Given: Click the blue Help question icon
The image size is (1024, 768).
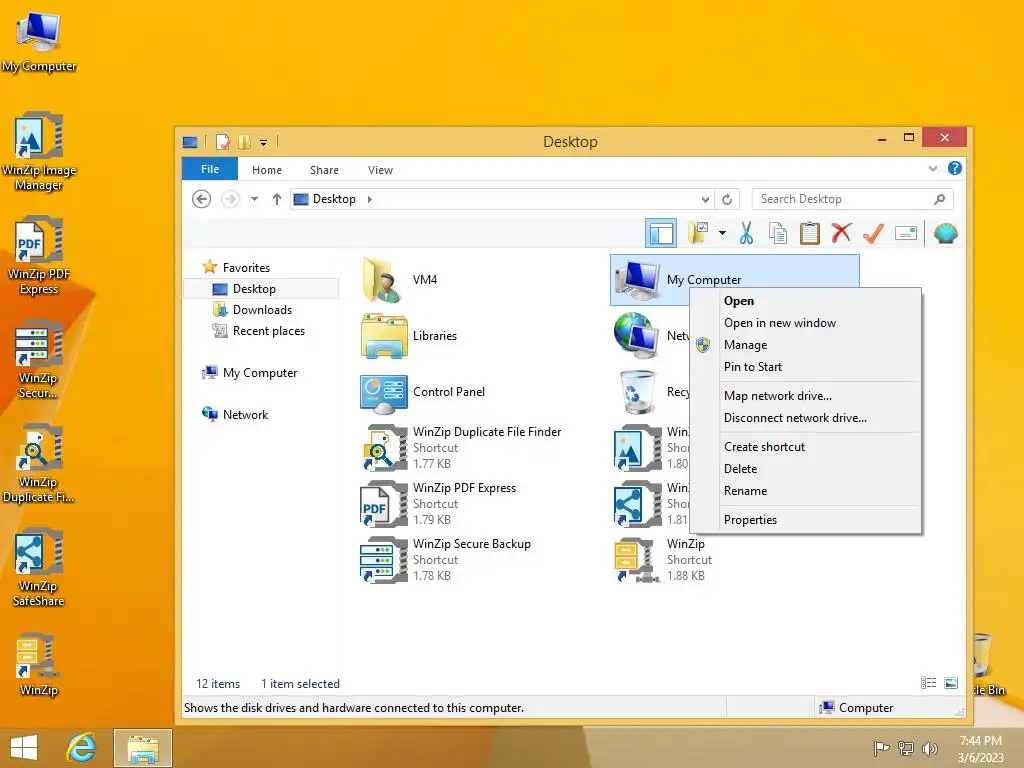Looking at the screenshot, I should [x=954, y=168].
